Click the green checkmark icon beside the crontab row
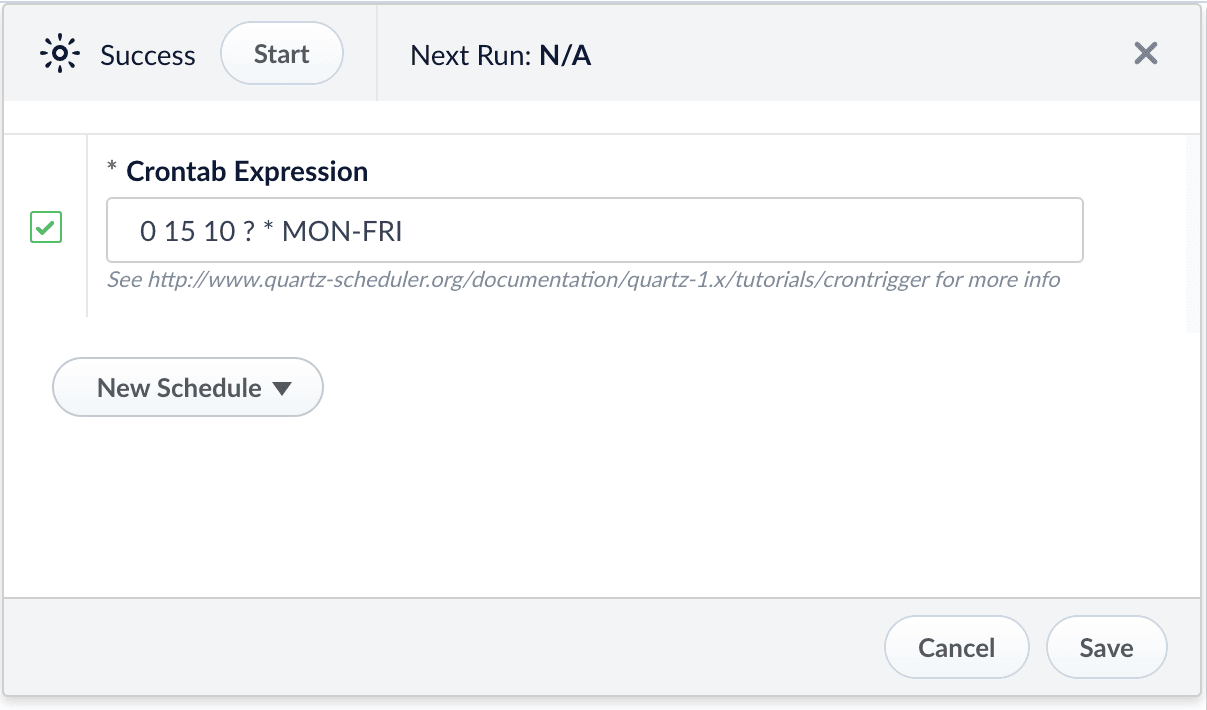 pos(46,228)
